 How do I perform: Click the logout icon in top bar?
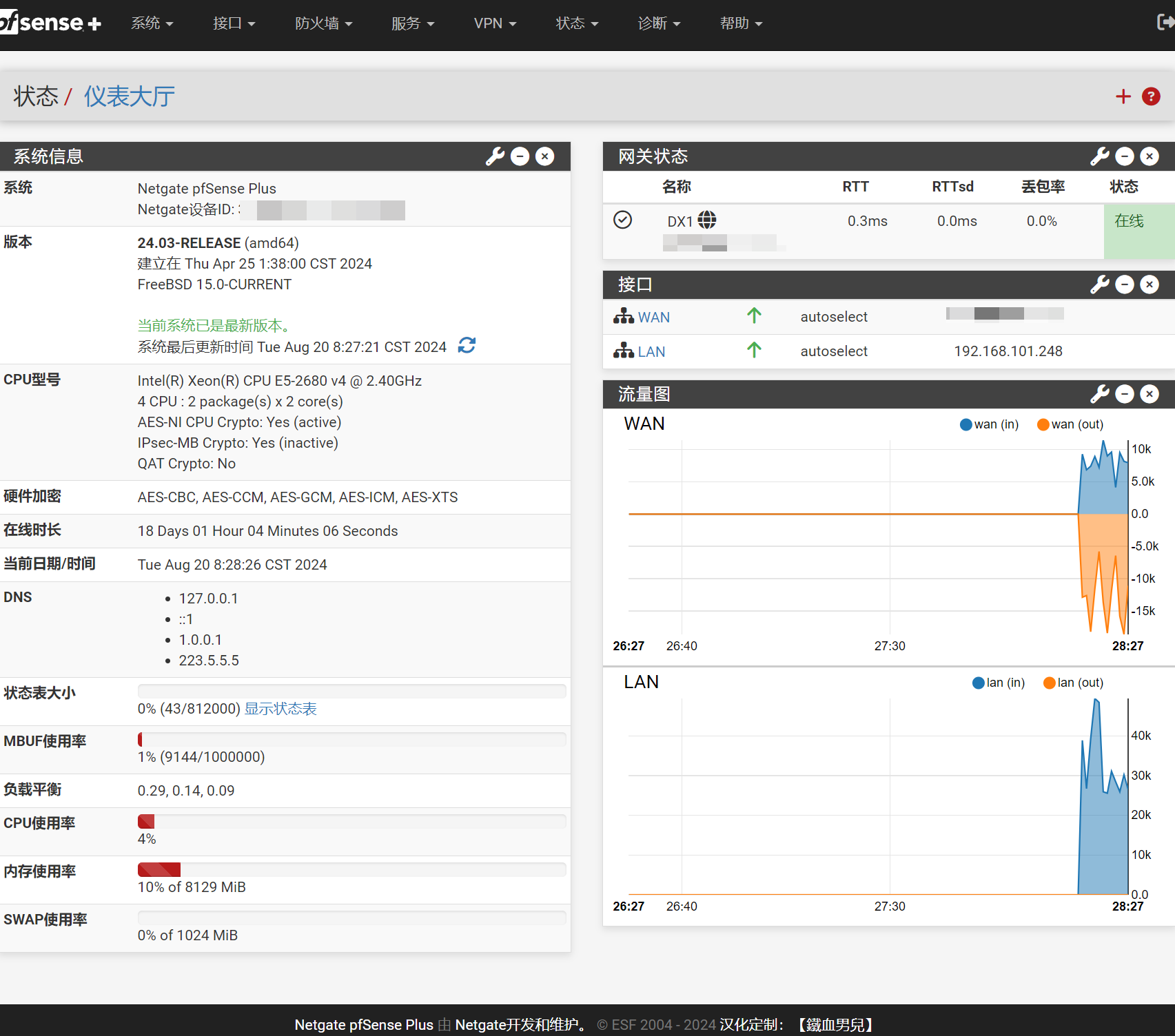tap(1165, 23)
